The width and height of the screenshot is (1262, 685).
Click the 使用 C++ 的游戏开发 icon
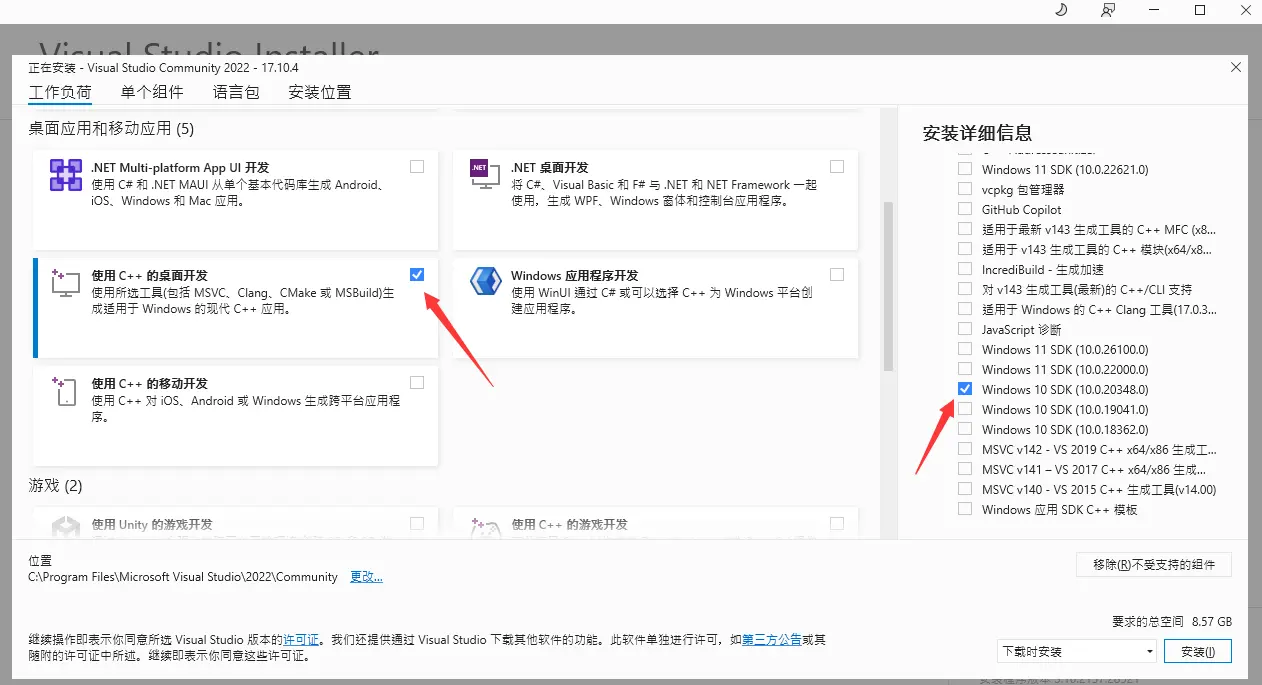click(485, 530)
